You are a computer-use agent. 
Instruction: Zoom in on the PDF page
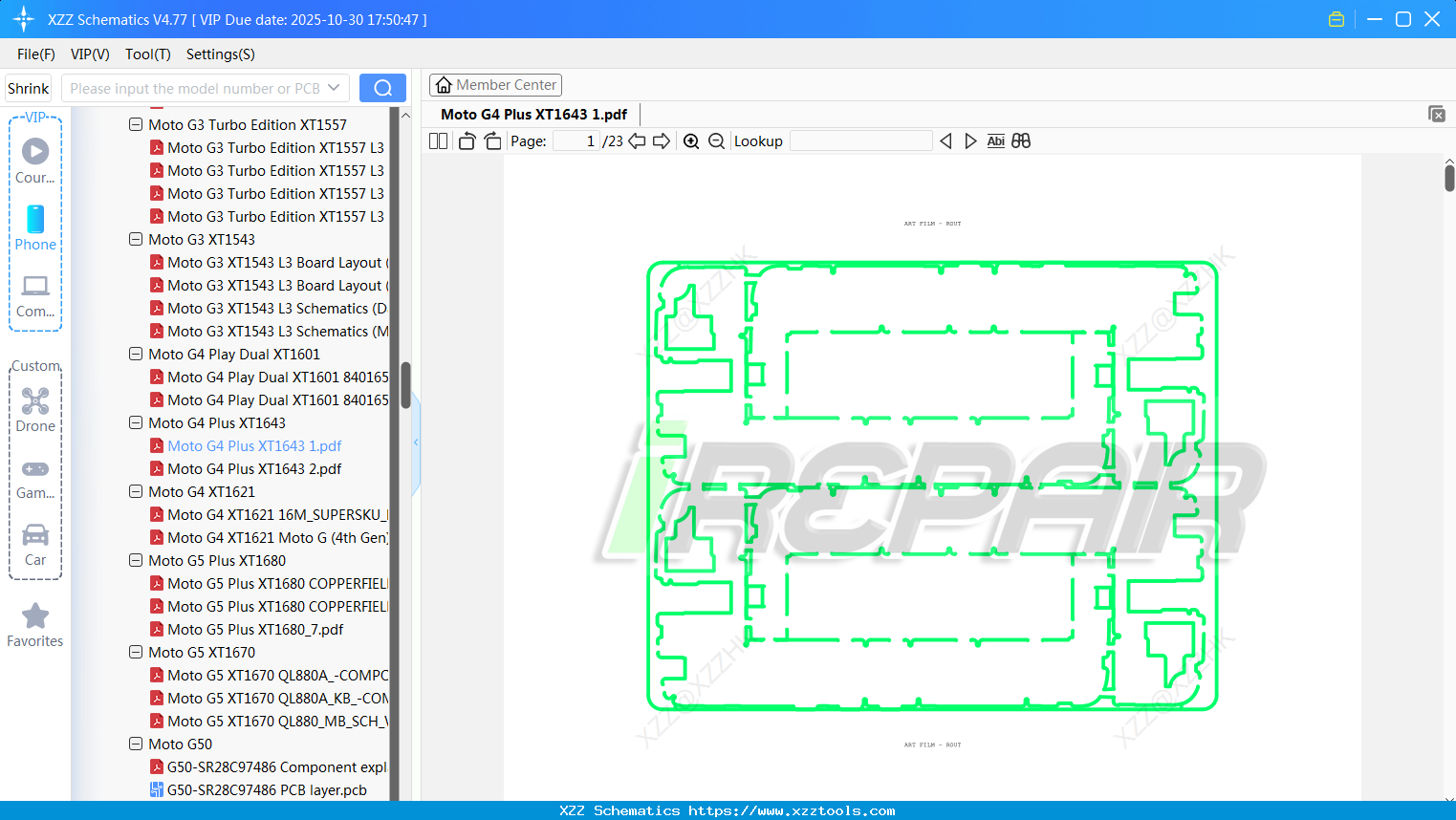[x=690, y=140]
